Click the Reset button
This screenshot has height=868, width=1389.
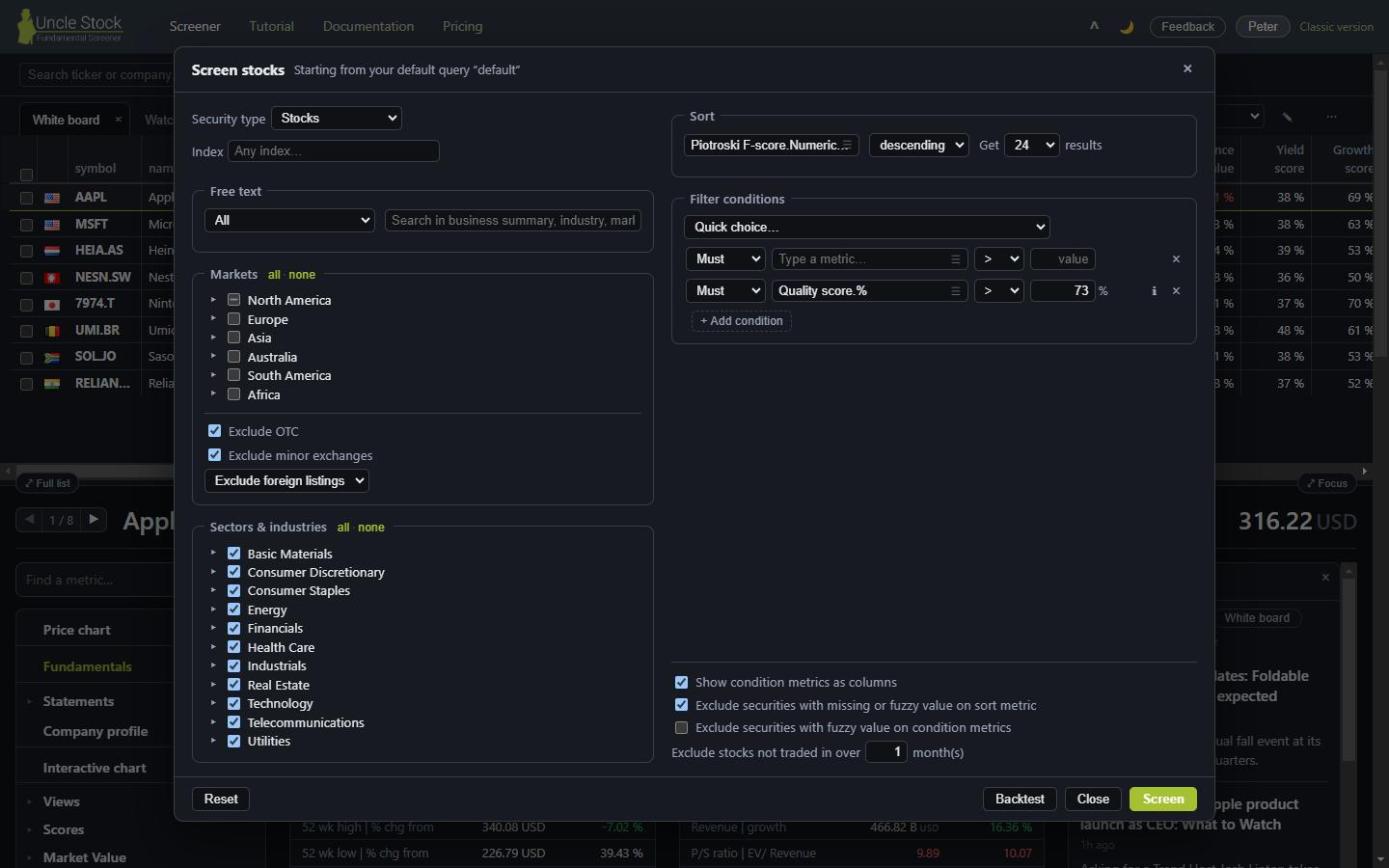click(221, 799)
